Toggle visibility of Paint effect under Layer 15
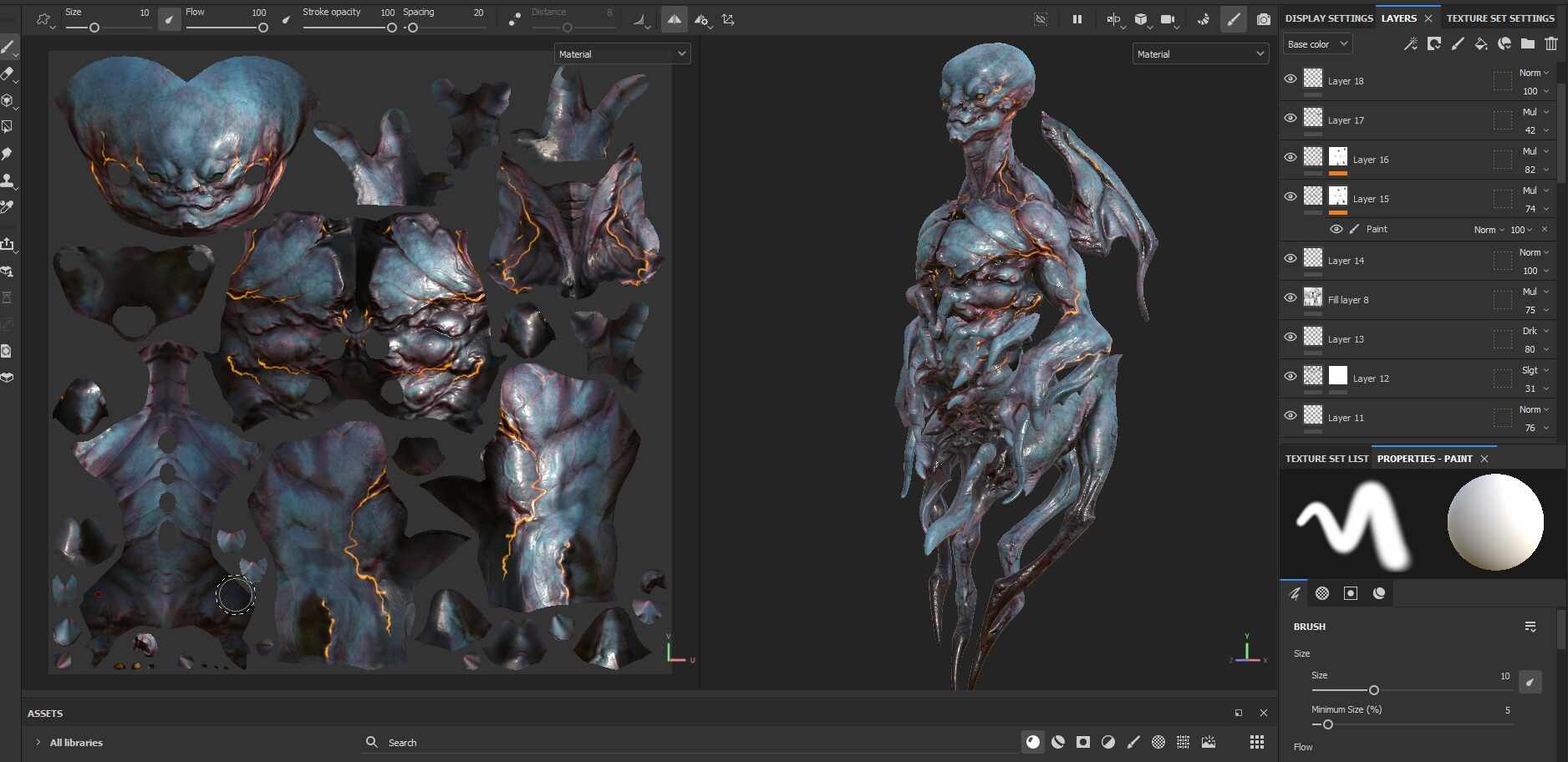 point(1336,229)
